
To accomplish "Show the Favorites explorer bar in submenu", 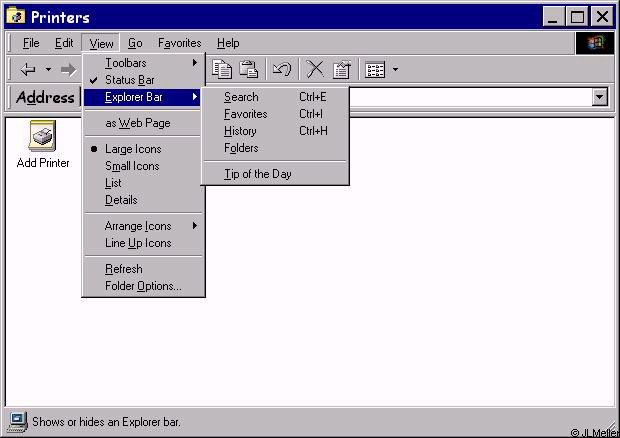I will point(275,114).
